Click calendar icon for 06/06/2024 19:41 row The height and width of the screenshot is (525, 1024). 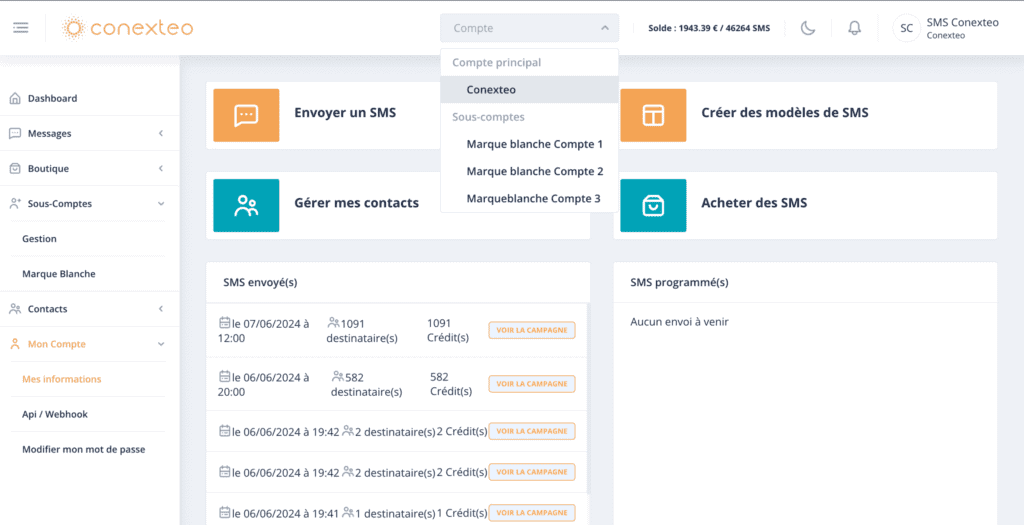(x=224, y=513)
